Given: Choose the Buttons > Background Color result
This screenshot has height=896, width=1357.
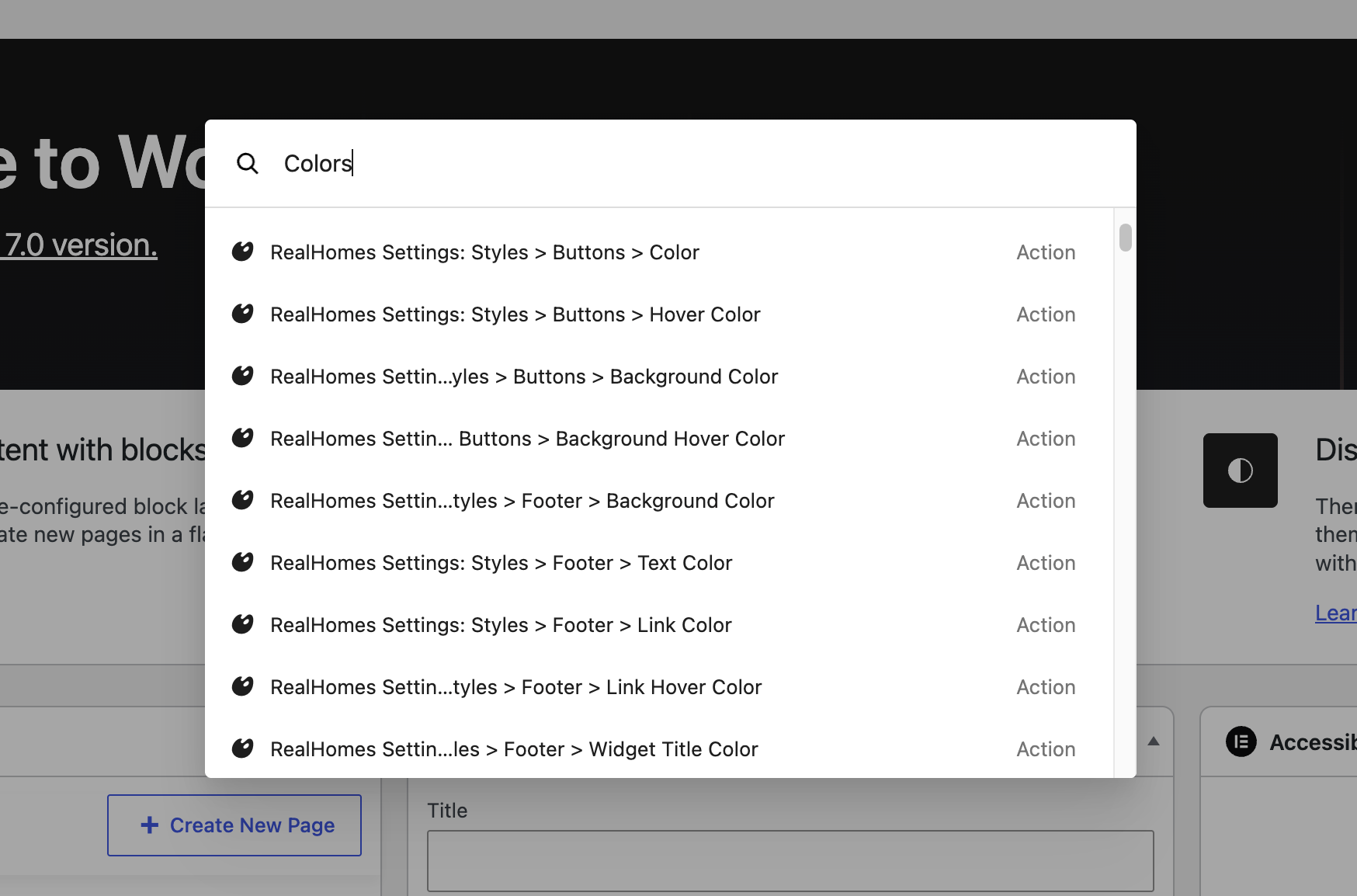Looking at the screenshot, I should coord(659,377).
